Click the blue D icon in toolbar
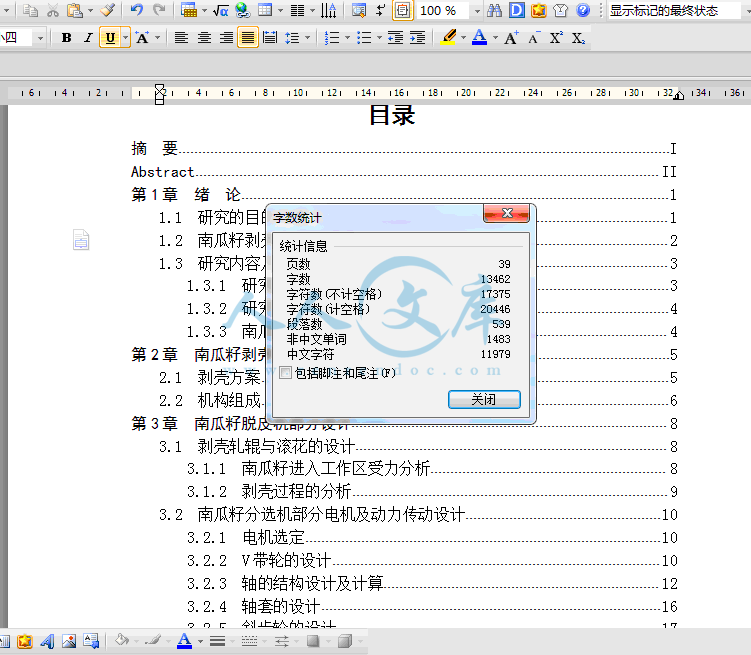This screenshot has width=751, height=655. (516, 10)
